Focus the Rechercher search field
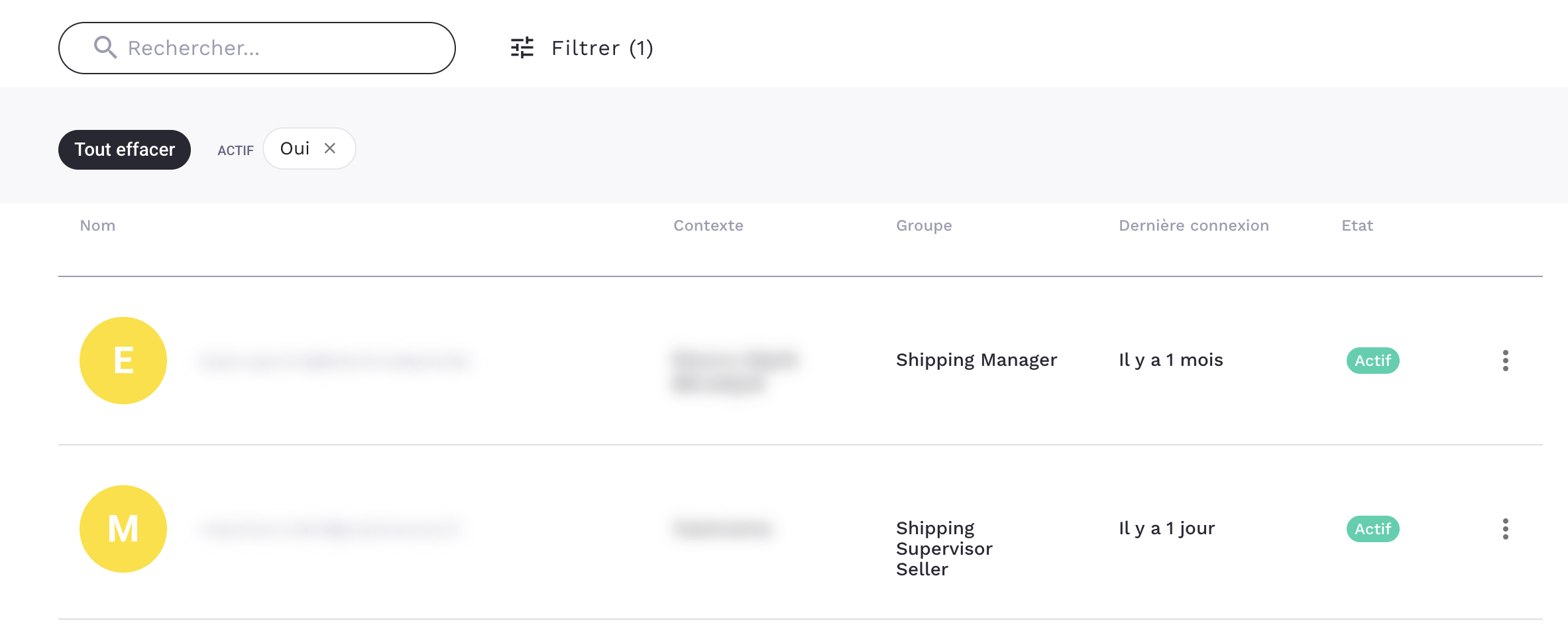Screen dimensions: 1568x631 pyautogui.click(x=278, y=48)
